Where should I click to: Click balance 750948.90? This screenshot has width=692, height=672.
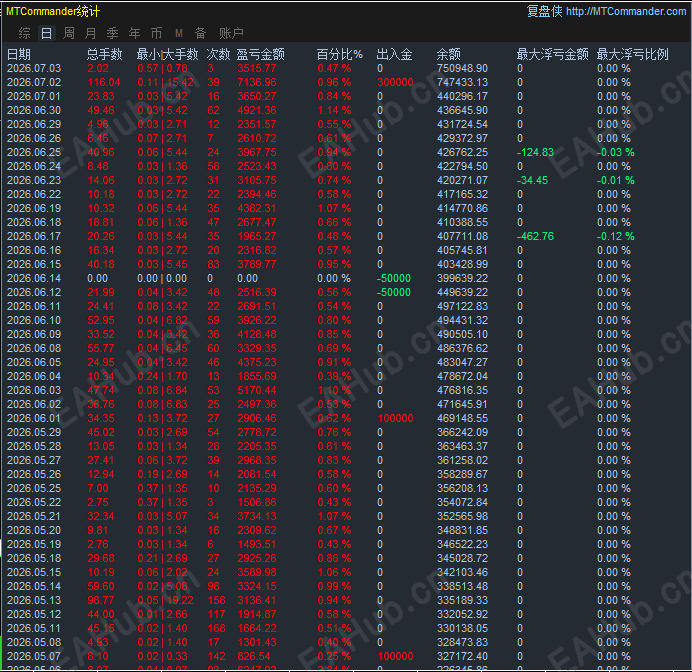tap(463, 68)
